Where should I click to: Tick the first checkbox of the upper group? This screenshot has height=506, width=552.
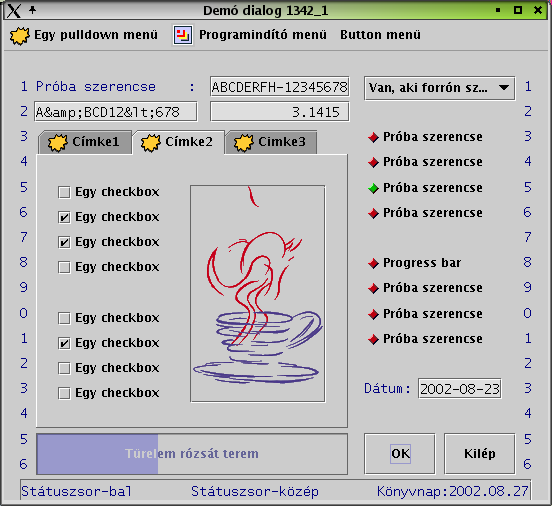pos(64,193)
